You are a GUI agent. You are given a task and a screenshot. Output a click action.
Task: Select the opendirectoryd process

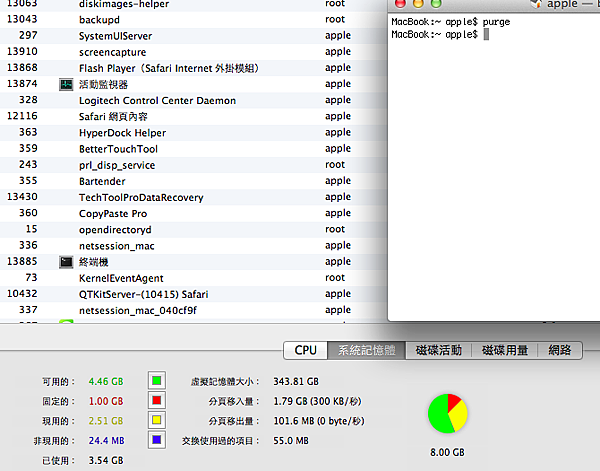tap(193, 230)
